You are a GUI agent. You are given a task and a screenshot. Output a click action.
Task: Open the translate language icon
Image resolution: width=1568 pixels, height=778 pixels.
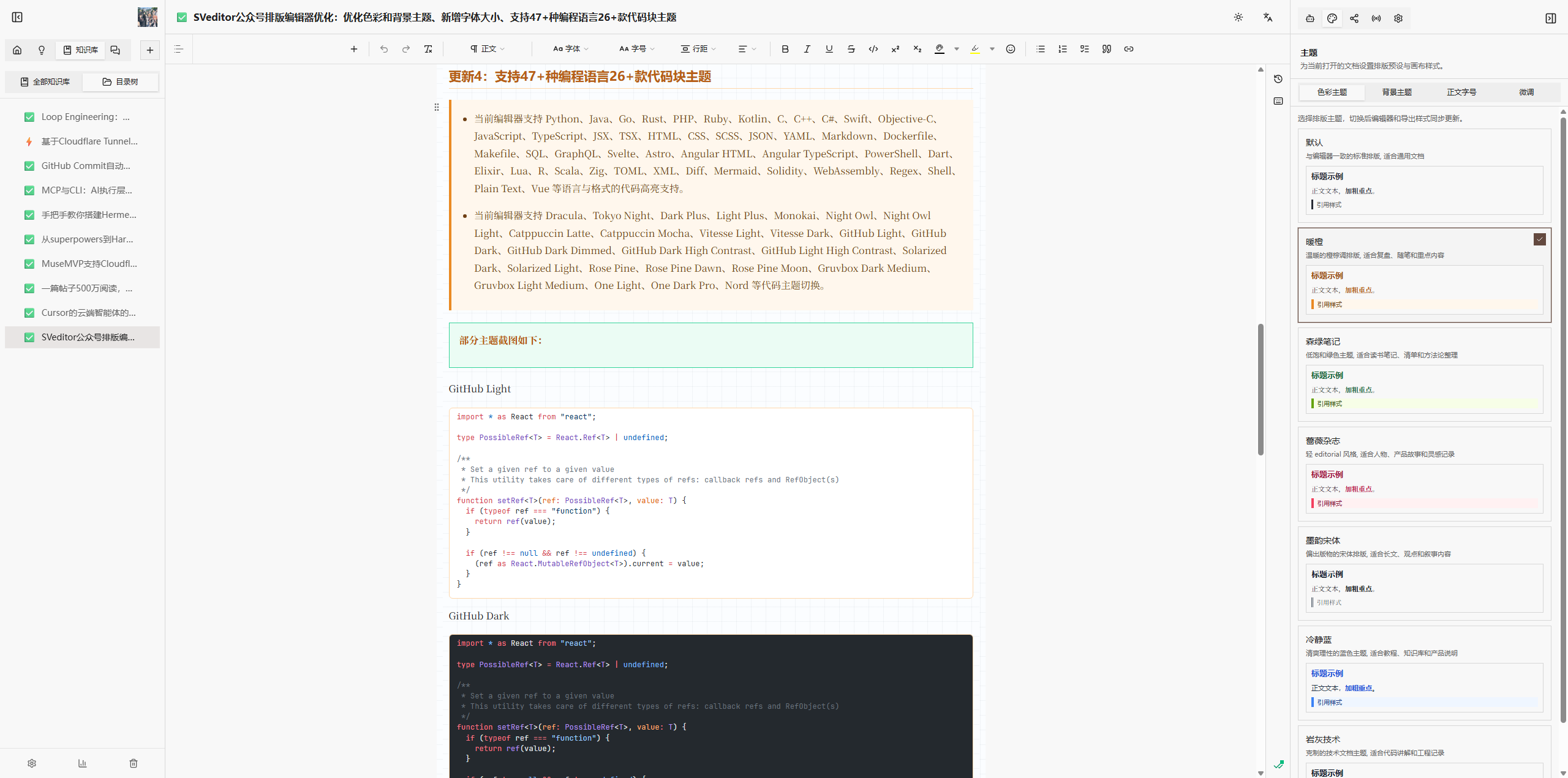click(1268, 17)
